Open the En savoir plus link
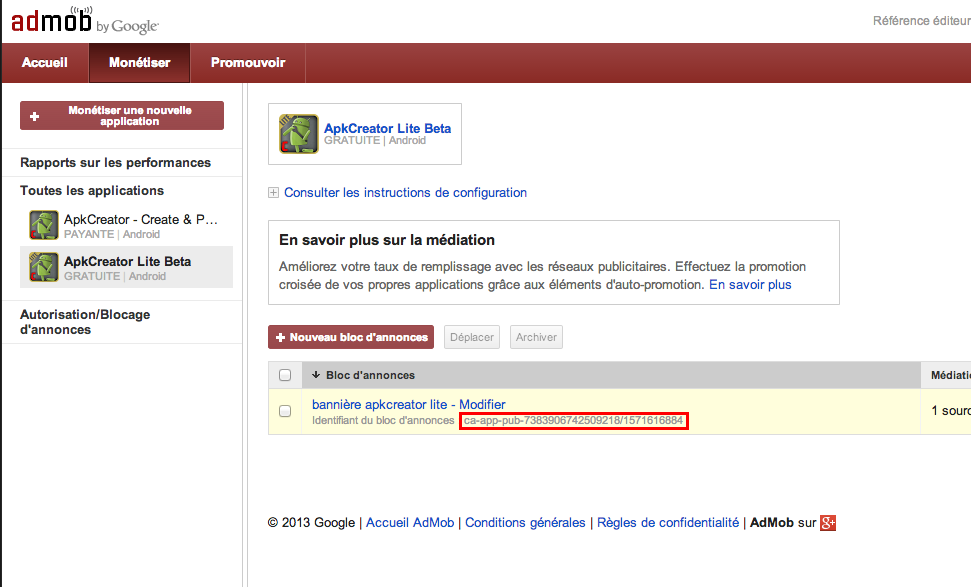971x587 pixels. pyautogui.click(x=750, y=285)
